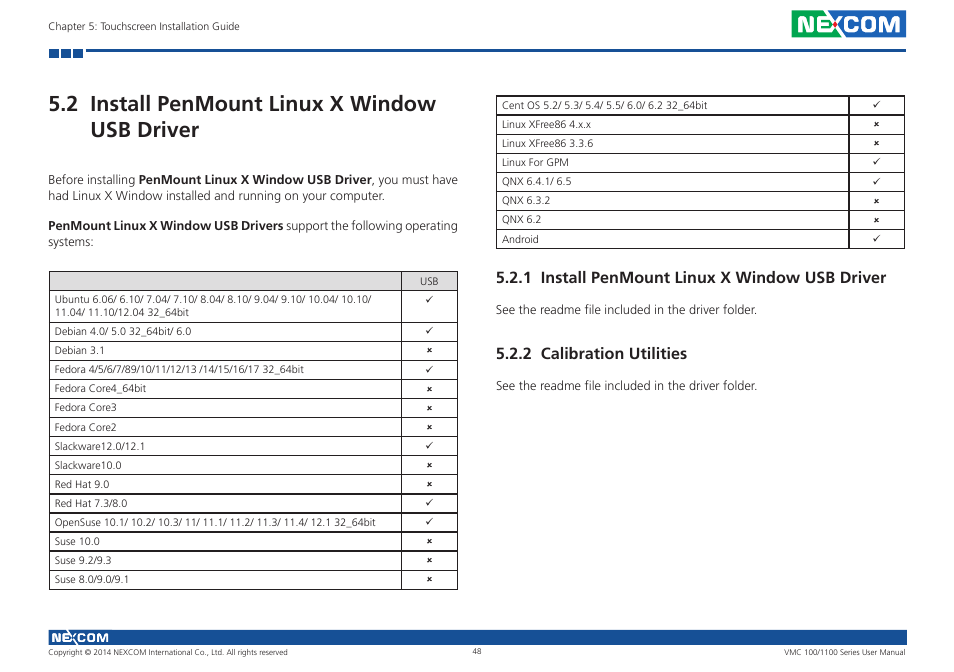Click the 'Linux For GPM' cell
This screenshot has height=672, width=954.
point(673,162)
